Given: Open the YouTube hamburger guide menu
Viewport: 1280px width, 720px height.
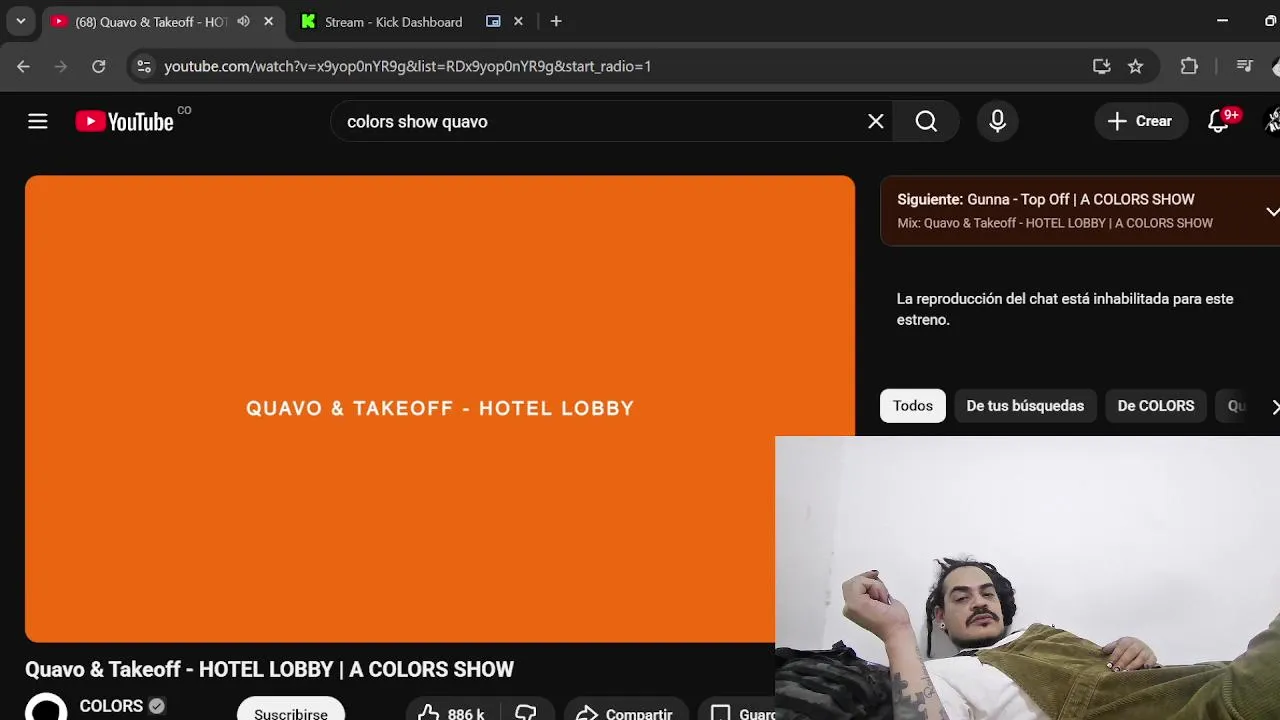Looking at the screenshot, I should tap(38, 121).
